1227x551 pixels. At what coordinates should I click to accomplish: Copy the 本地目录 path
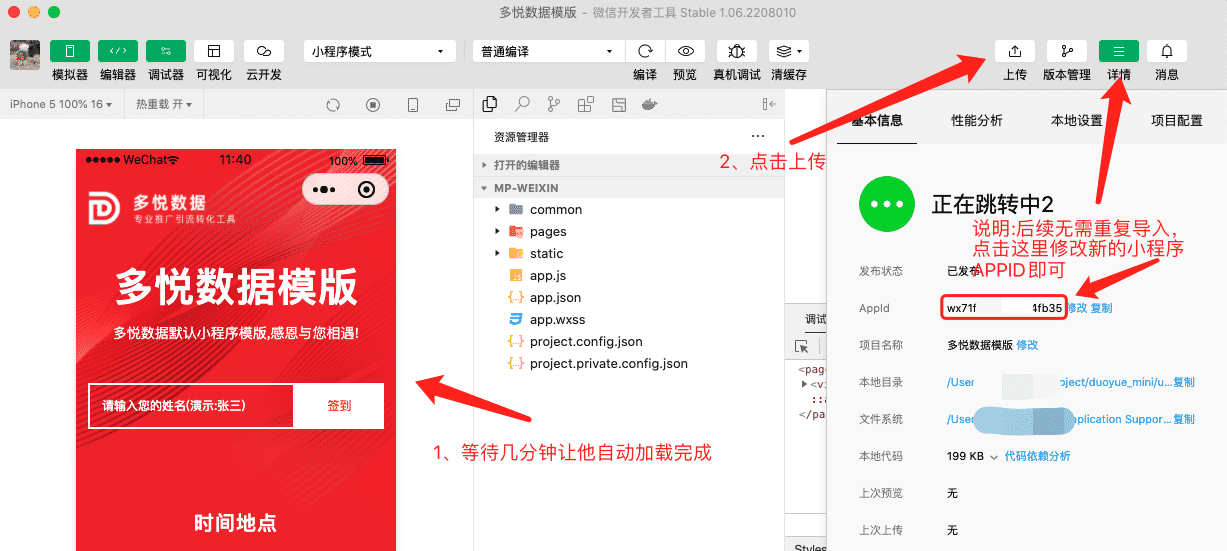(1184, 382)
